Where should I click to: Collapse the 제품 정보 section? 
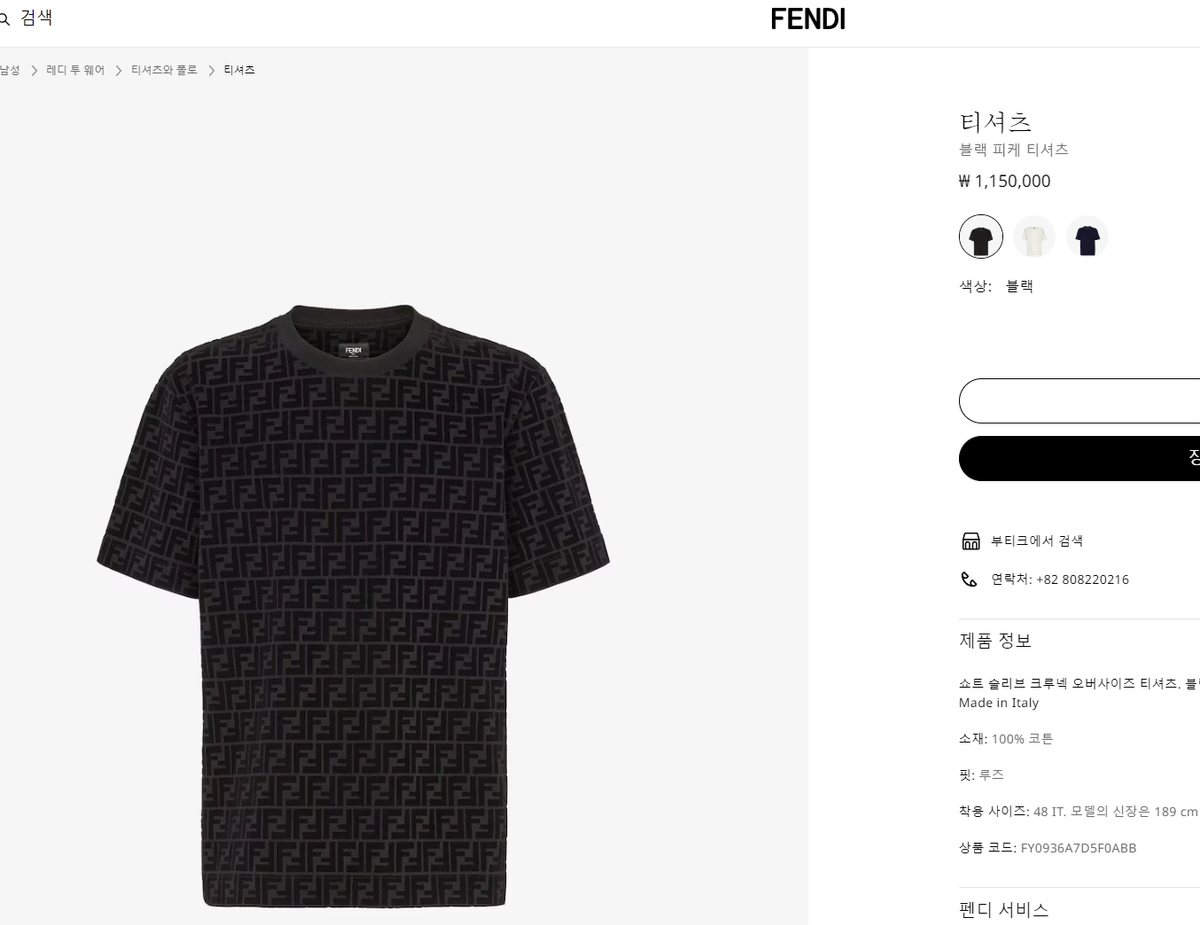click(x=995, y=641)
